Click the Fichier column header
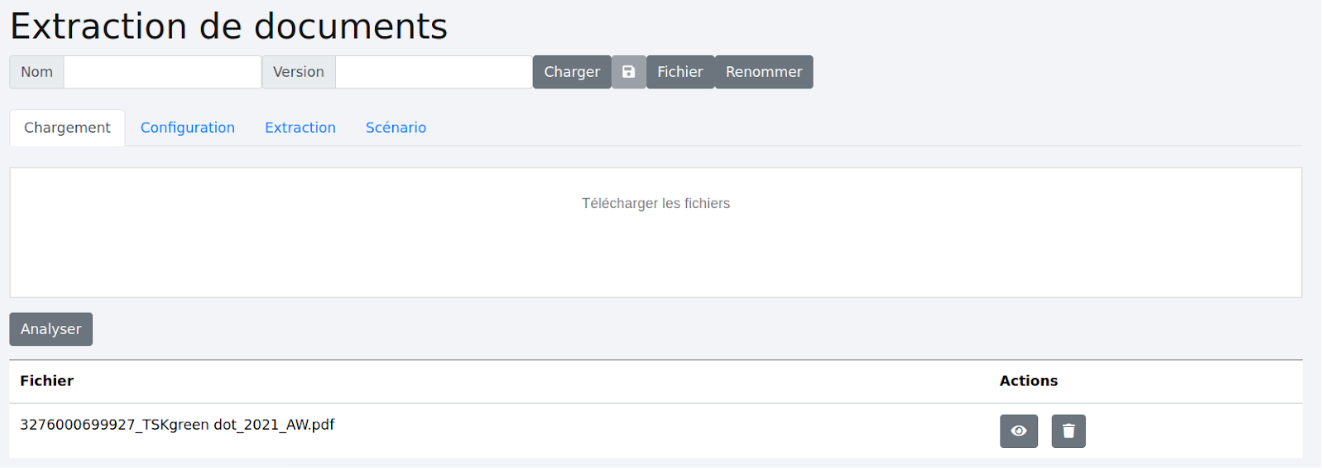Viewport: 1322px width, 470px height. (x=47, y=381)
